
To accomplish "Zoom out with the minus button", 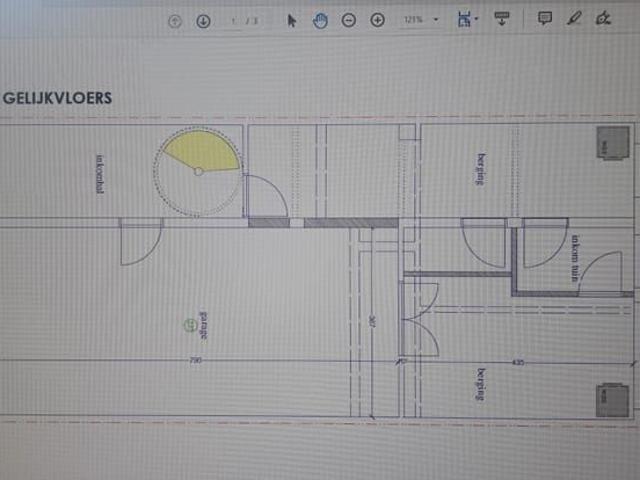I will (x=349, y=20).
